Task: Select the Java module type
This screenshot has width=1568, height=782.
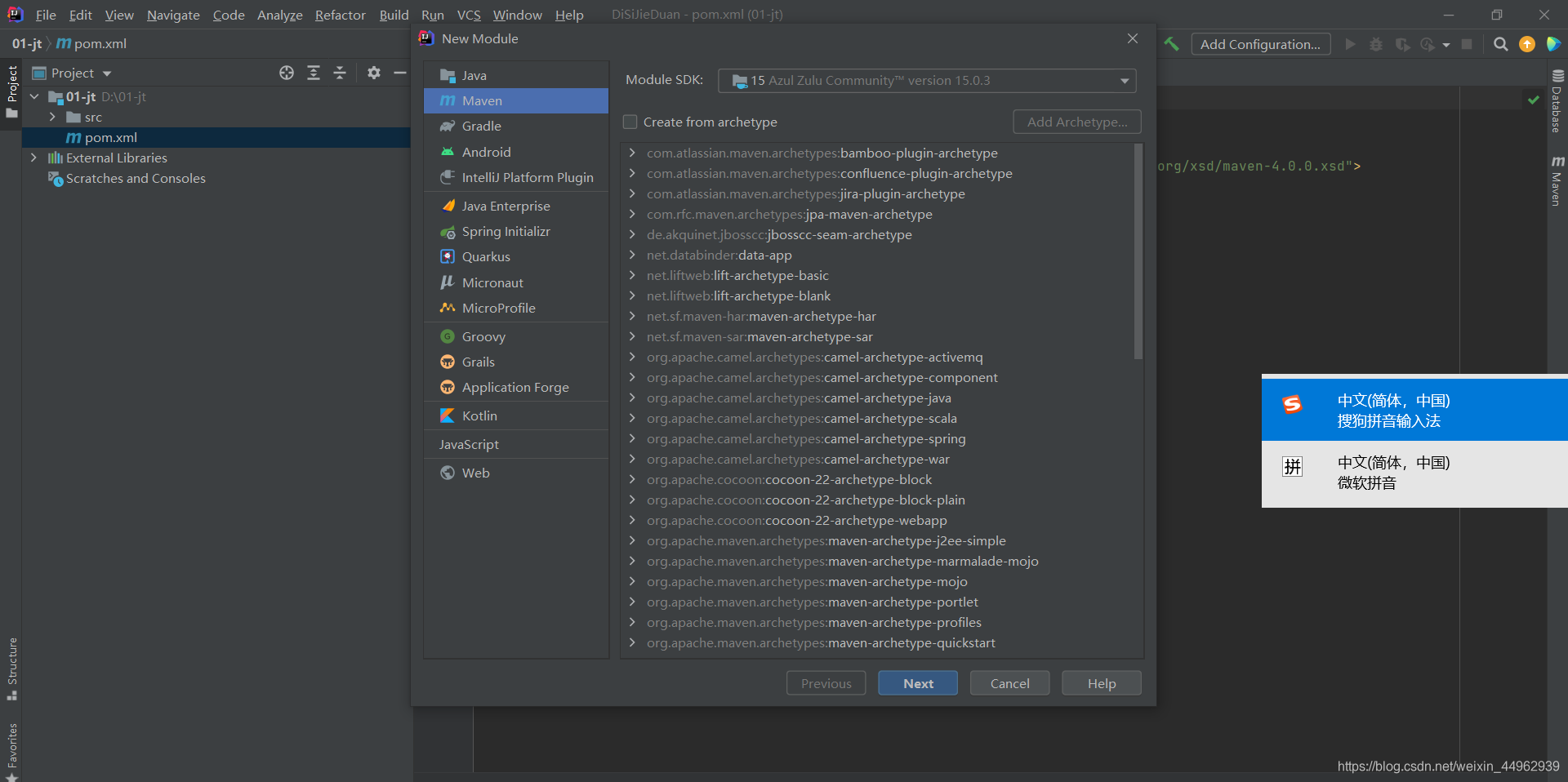Action: tap(516, 75)
